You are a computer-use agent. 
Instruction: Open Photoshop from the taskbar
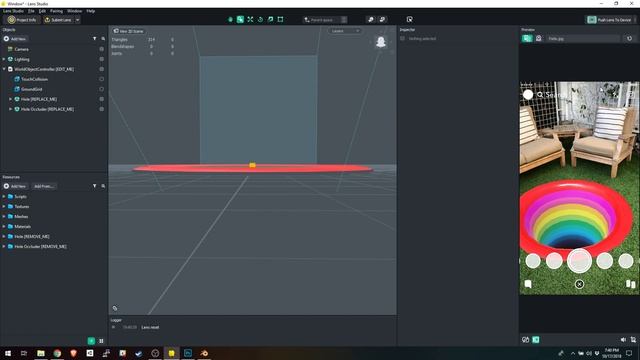(188, 353)
